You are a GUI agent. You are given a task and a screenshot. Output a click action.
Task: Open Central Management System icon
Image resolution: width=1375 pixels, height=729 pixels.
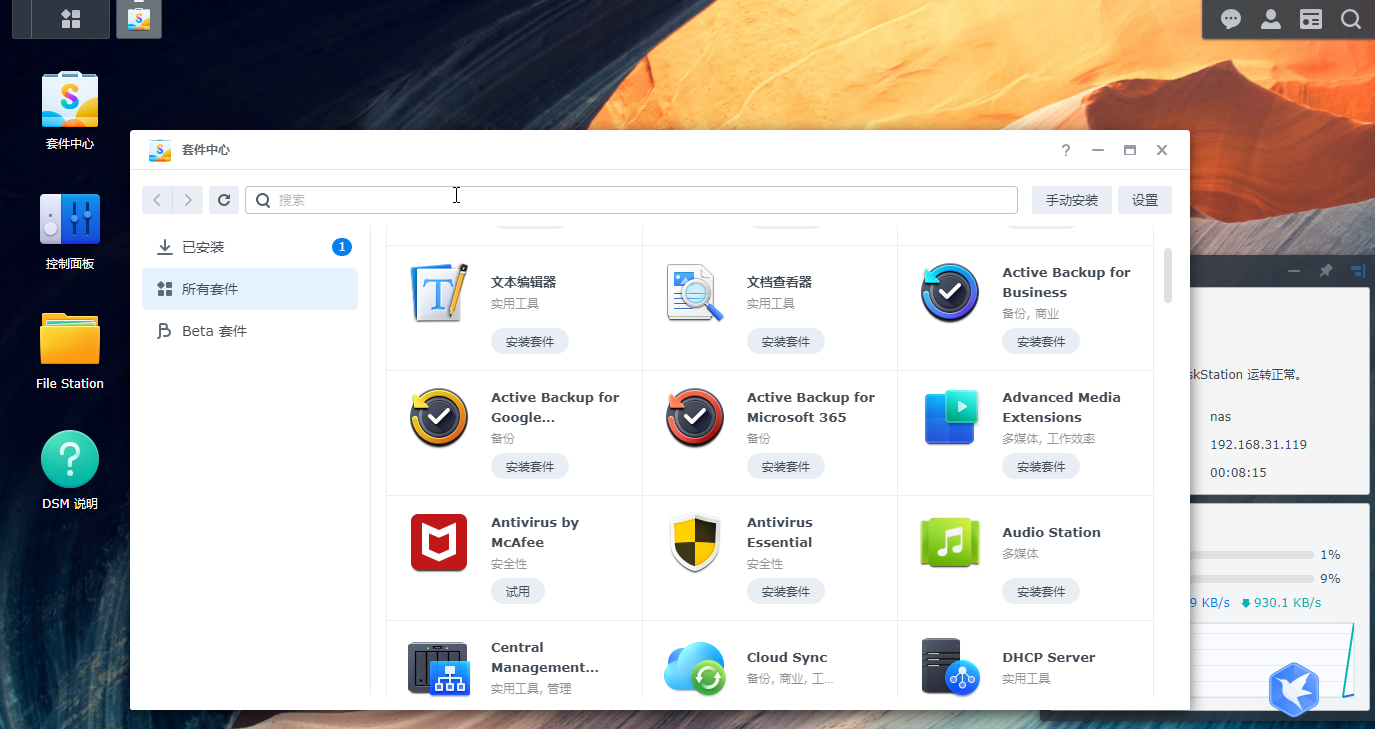[439, 668]
